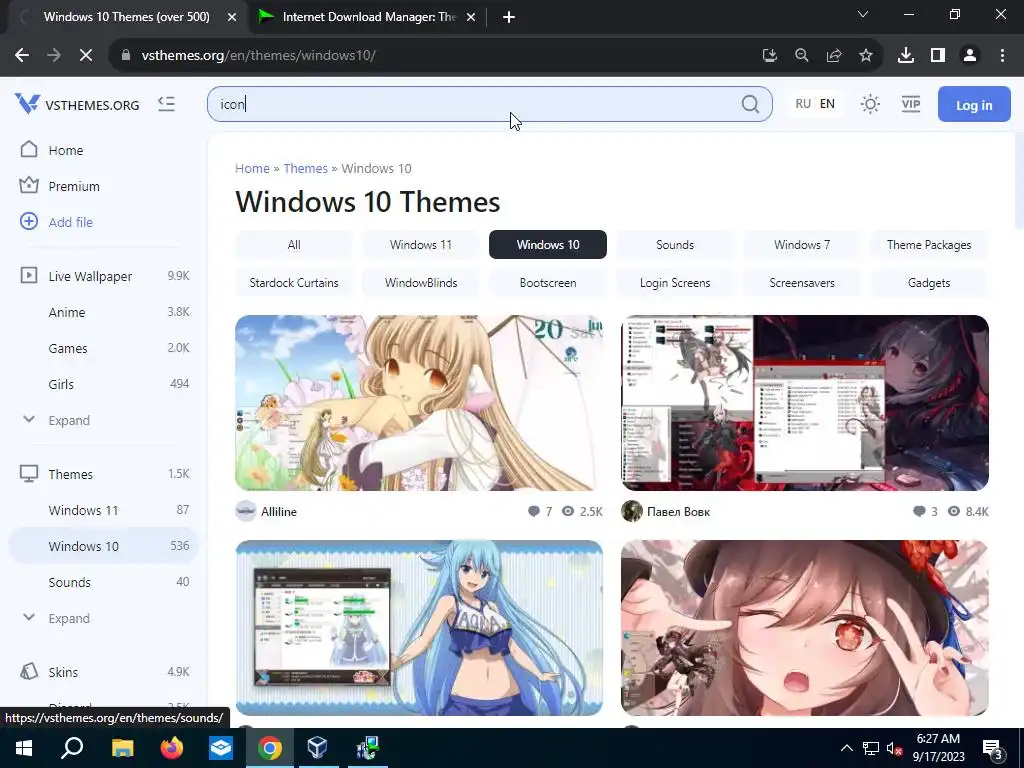Screen dimensions: 1024x768
Task: Open the Live Wallpaper category
Action: click(90, 276)
